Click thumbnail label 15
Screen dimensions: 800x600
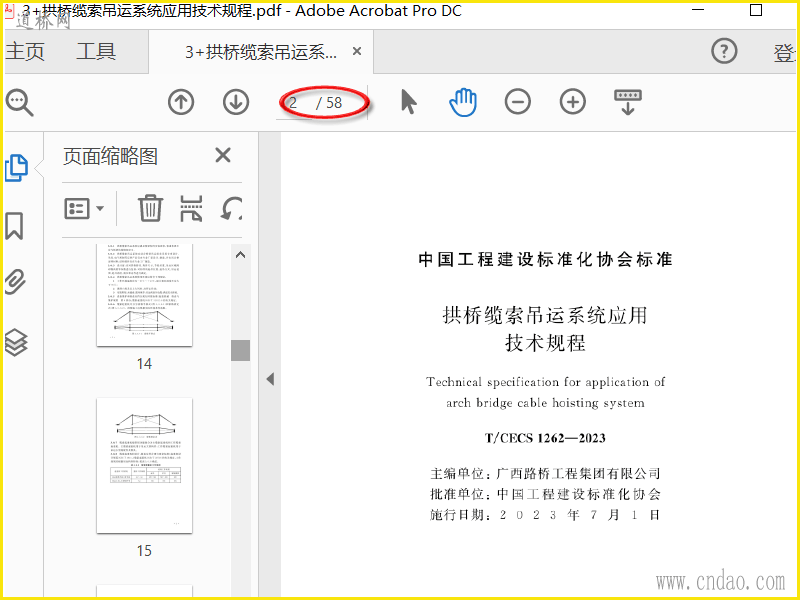[144, 551]
